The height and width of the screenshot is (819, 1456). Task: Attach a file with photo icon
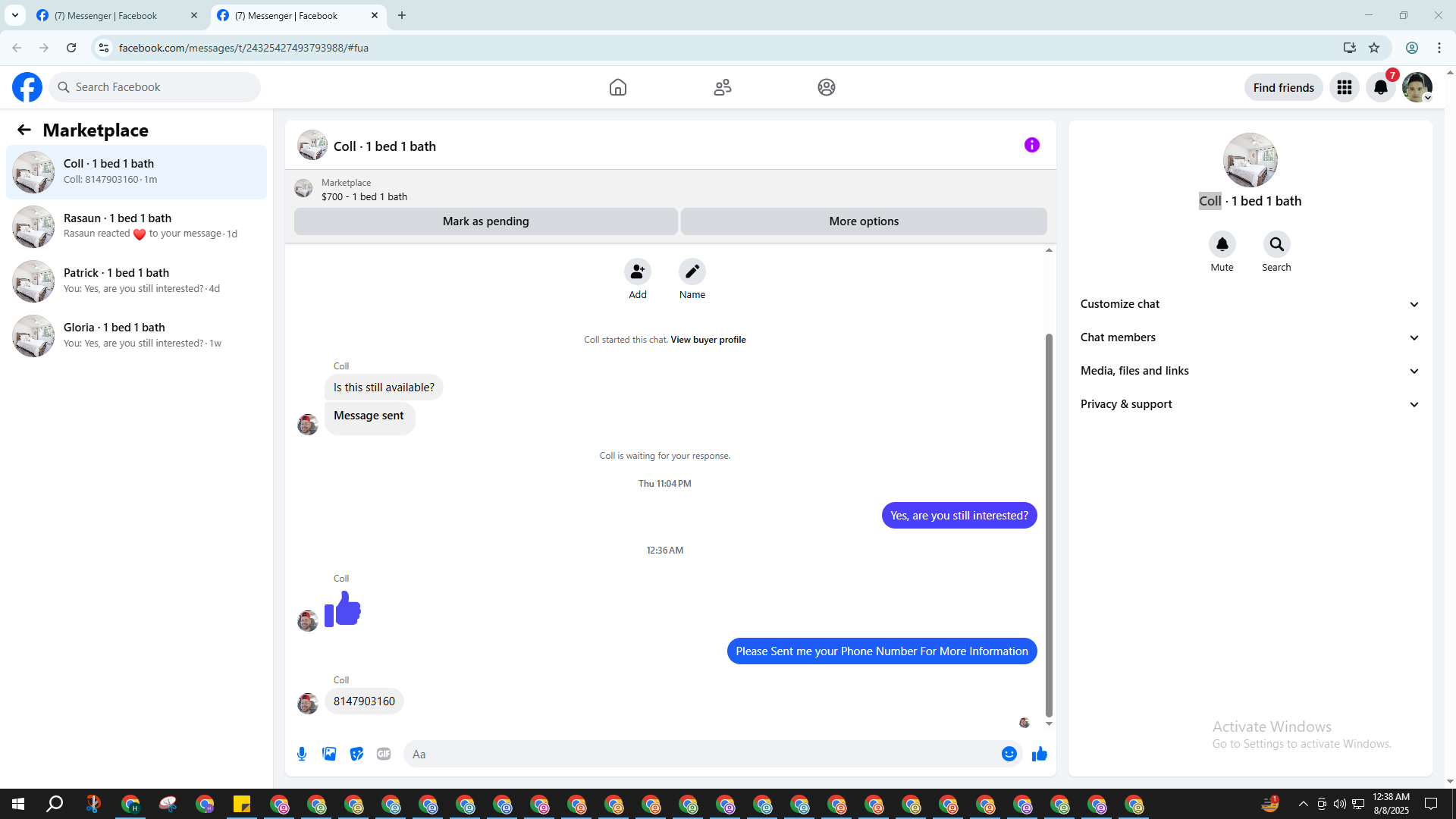pyautogui.click(x=329, y=754)
